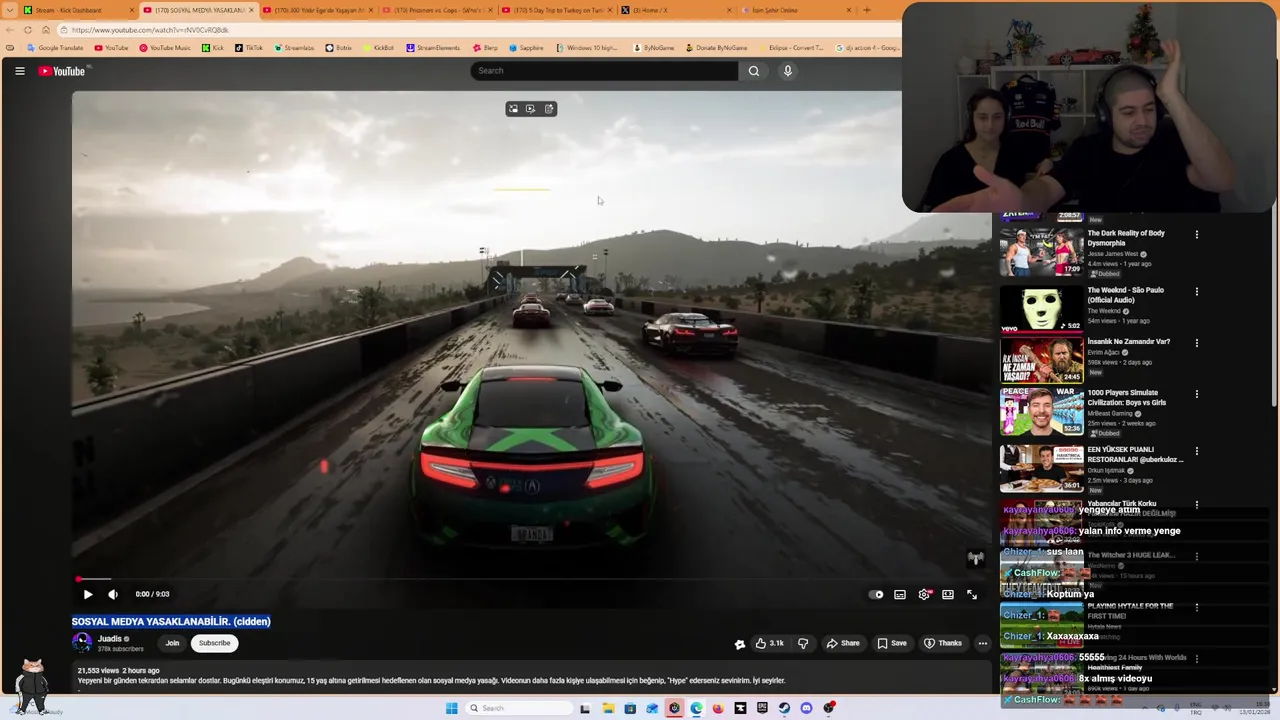Switch to Home / X tab
Viewport: 1280px width, 720px height.
(x=676, y=10)
